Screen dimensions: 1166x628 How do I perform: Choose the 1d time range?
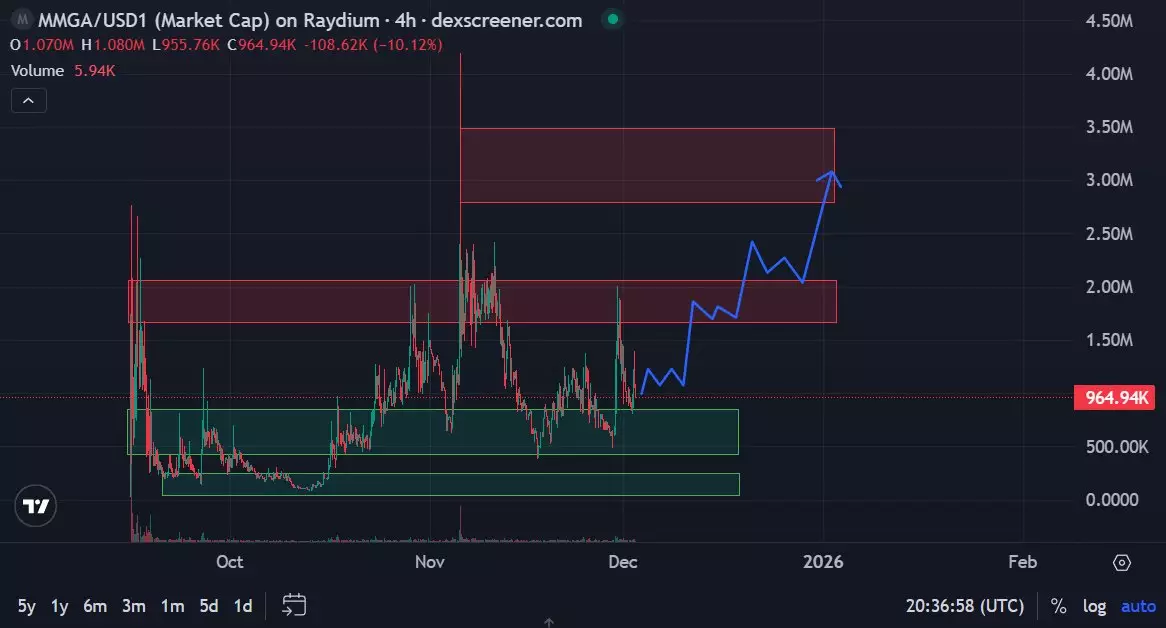click(242, 606)
